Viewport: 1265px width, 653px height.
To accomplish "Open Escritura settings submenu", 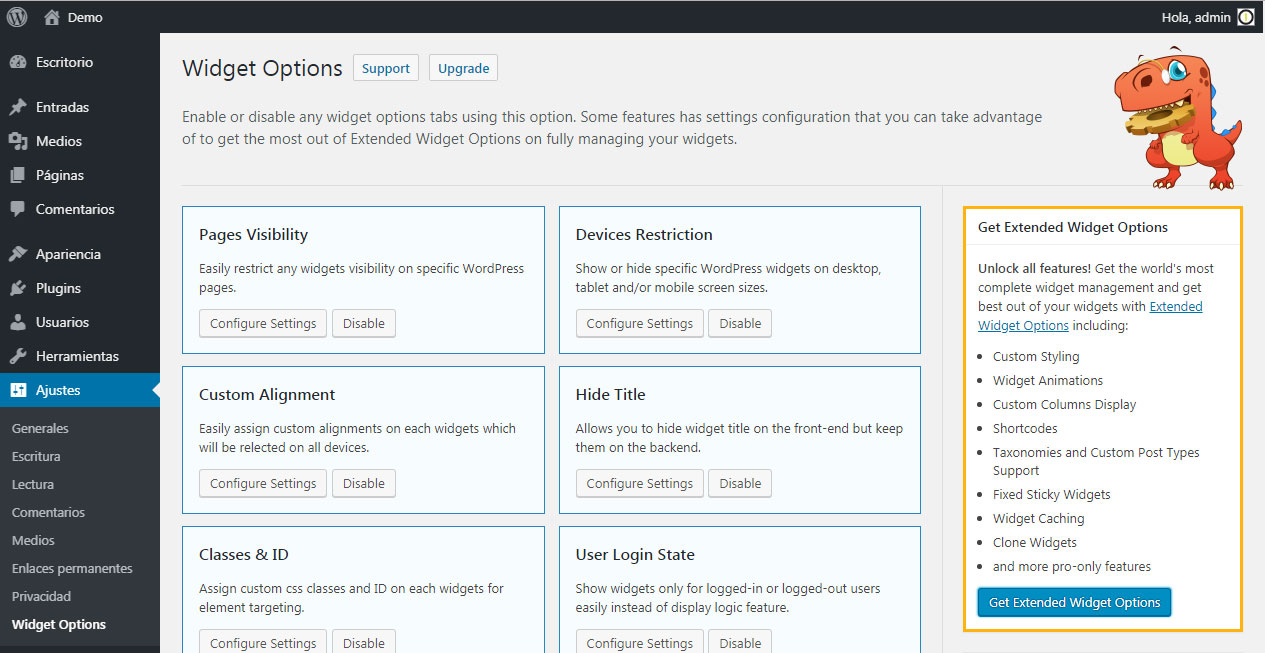I will (36, 456).
